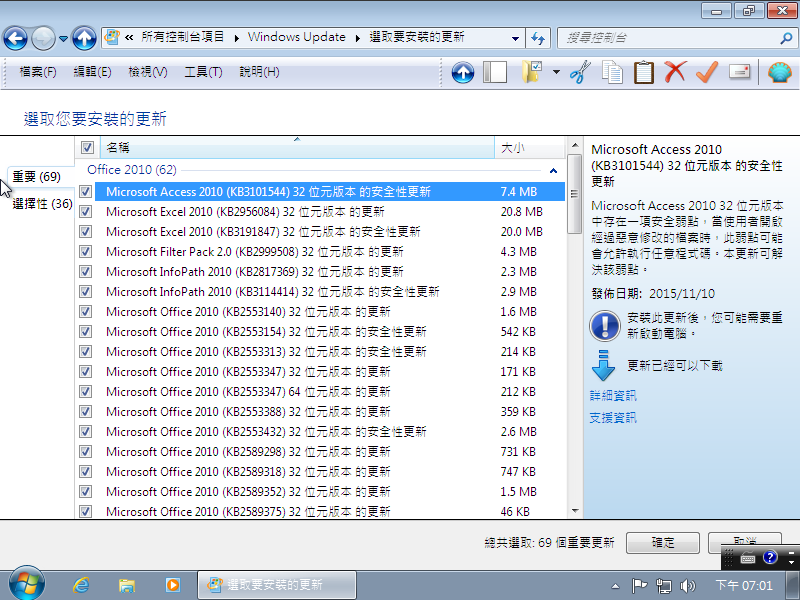The height and width of the screenshot is (600, 800).
Task: Select taskbar window 選取要安裝的更新
Action: point(277,585)
